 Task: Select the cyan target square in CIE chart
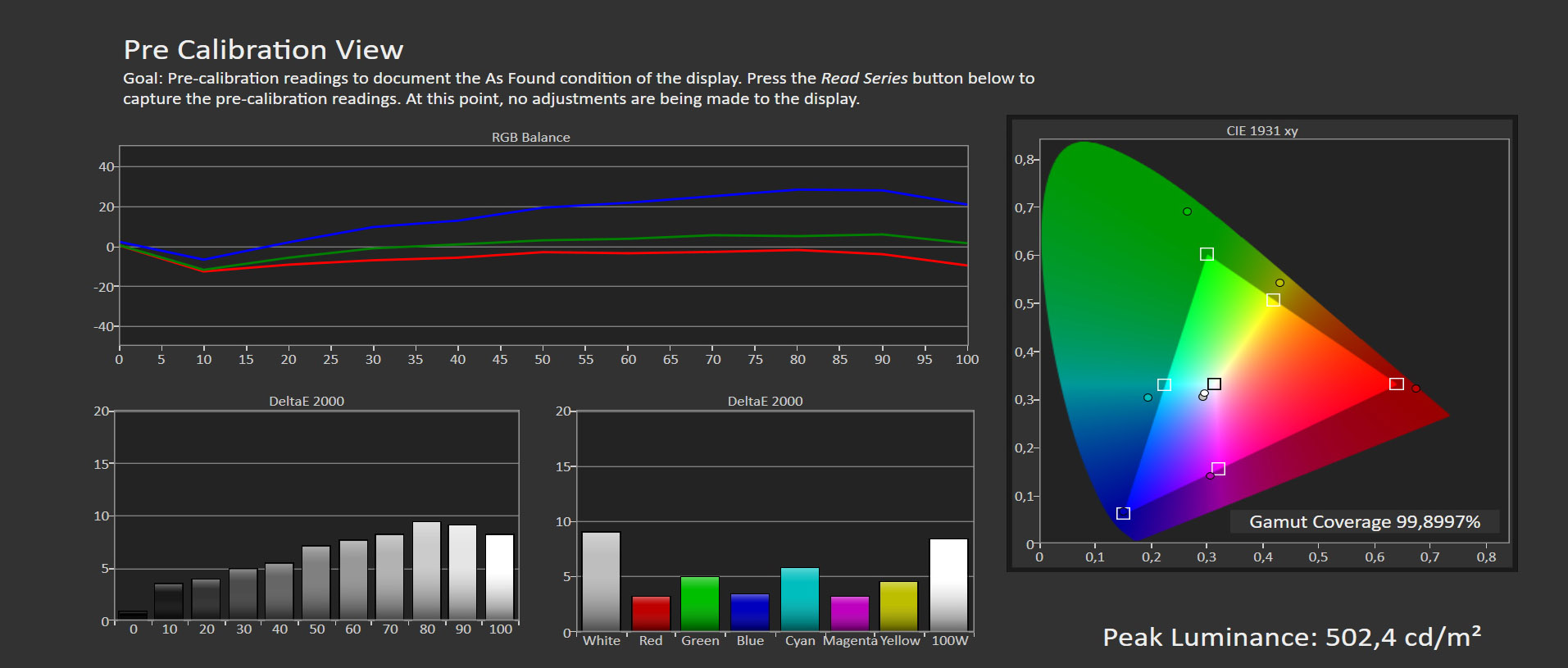click(1164, 384)
